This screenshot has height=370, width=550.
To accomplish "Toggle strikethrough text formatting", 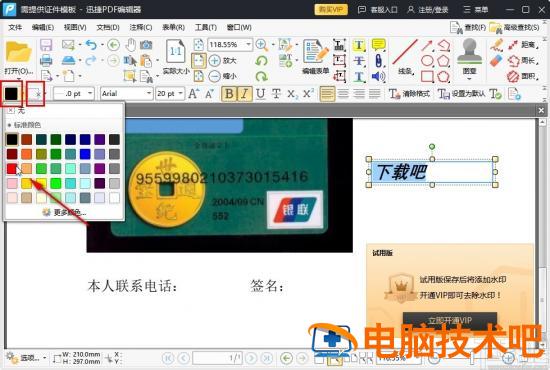I will click(x=276, y=94).
